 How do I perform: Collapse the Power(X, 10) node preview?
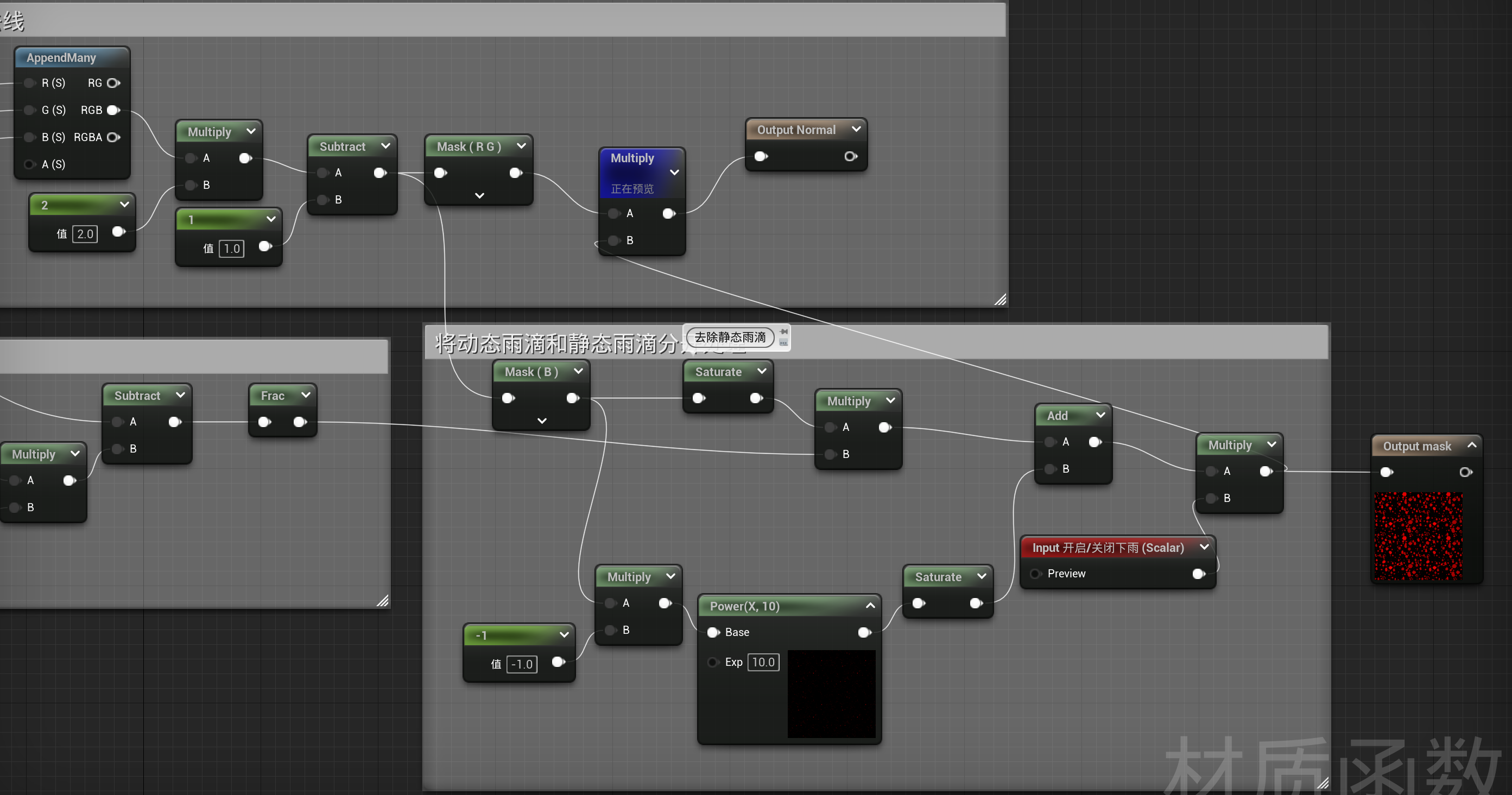pyautogui.click(x=870, y=606)
